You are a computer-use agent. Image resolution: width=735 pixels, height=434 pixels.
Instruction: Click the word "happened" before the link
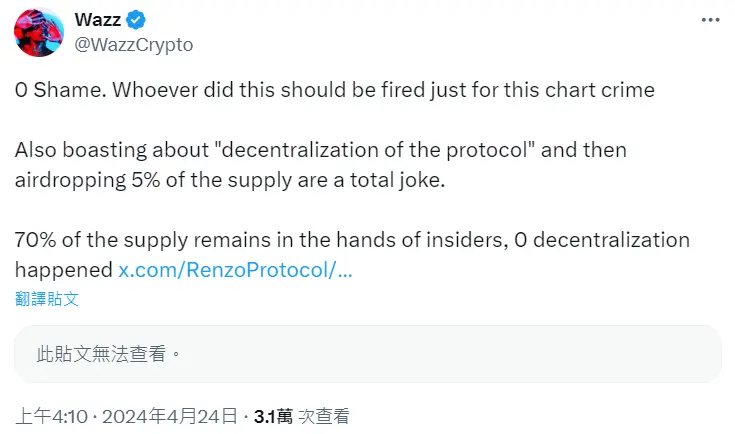(63, 270)
